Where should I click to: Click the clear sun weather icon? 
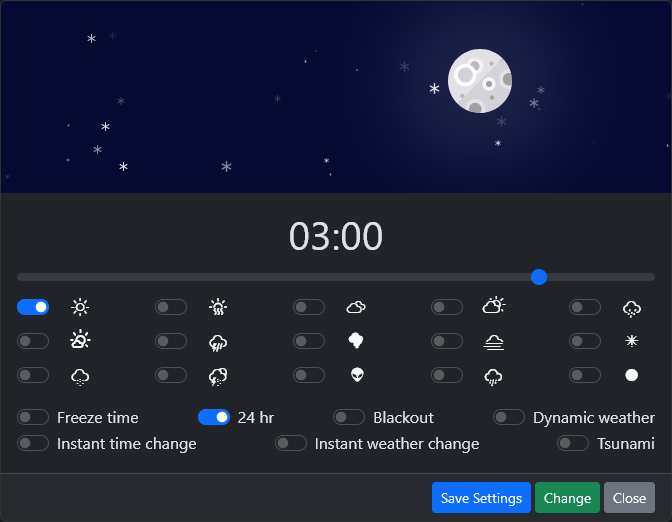[80, 307]
